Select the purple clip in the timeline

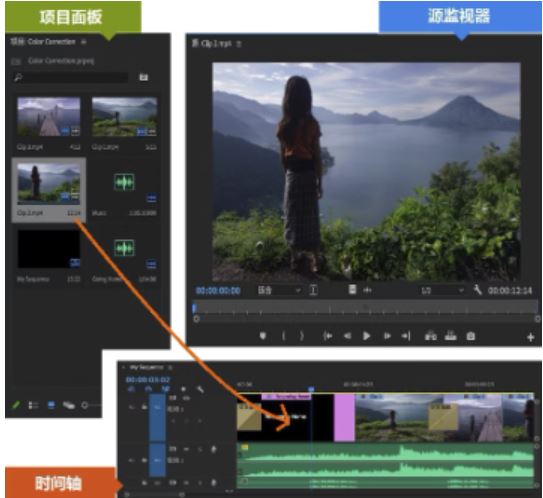tap(344, 417)
